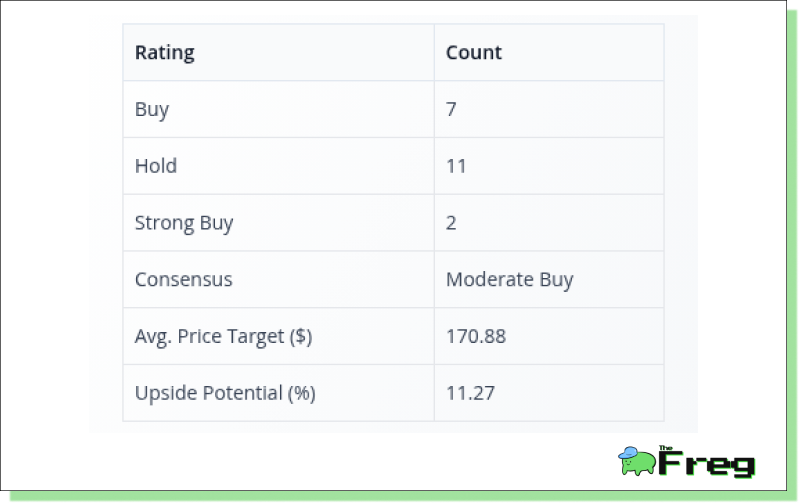799x503 pixels.
Task: Select the Rating column header
Action: [x=165, y=52]
